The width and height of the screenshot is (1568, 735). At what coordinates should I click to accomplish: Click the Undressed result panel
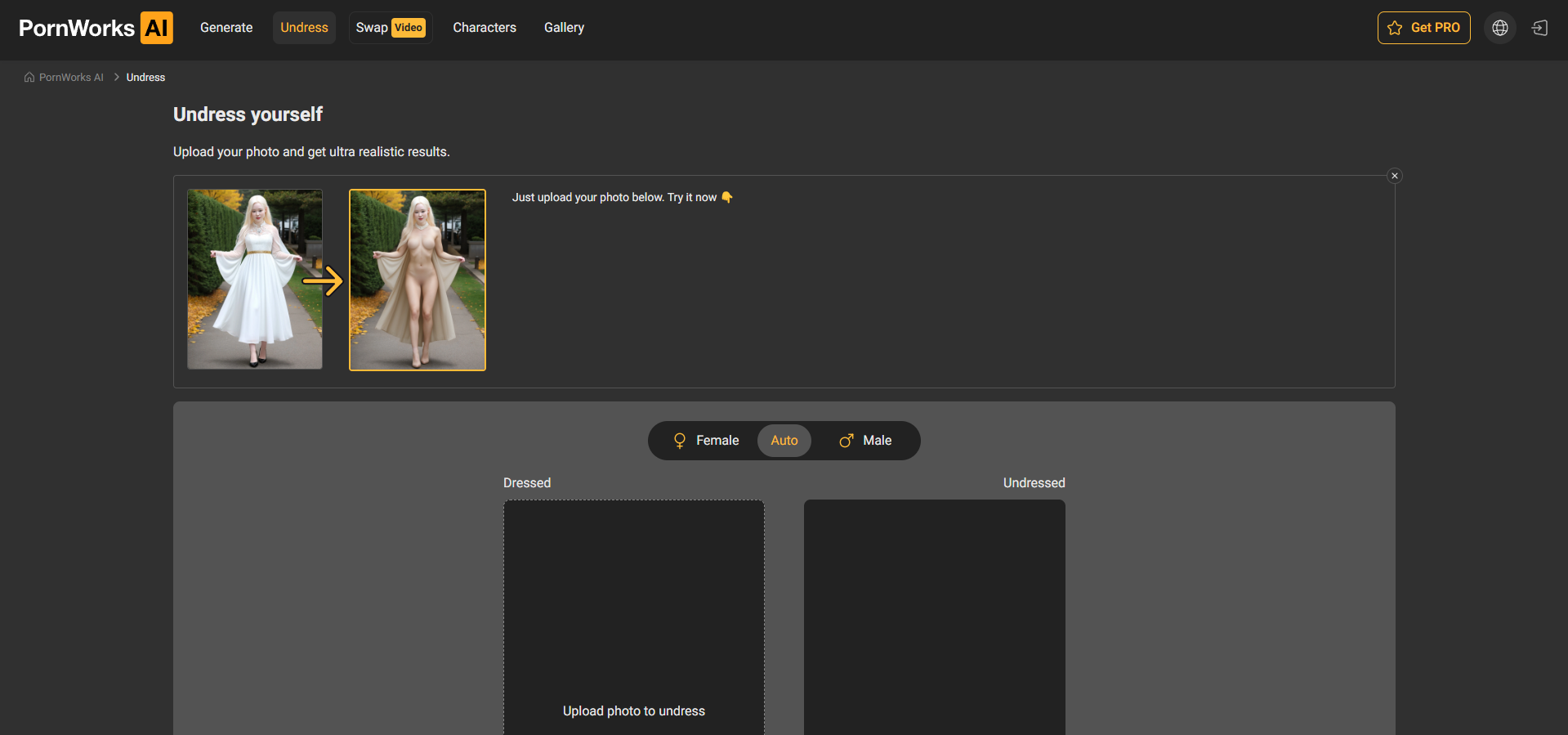coord(935,617)
